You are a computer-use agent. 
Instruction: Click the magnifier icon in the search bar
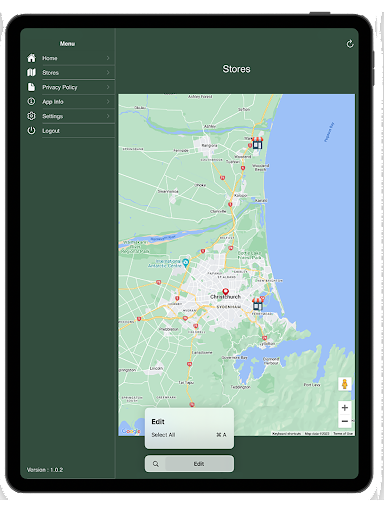pyautogui.click(x=156, y=464)
